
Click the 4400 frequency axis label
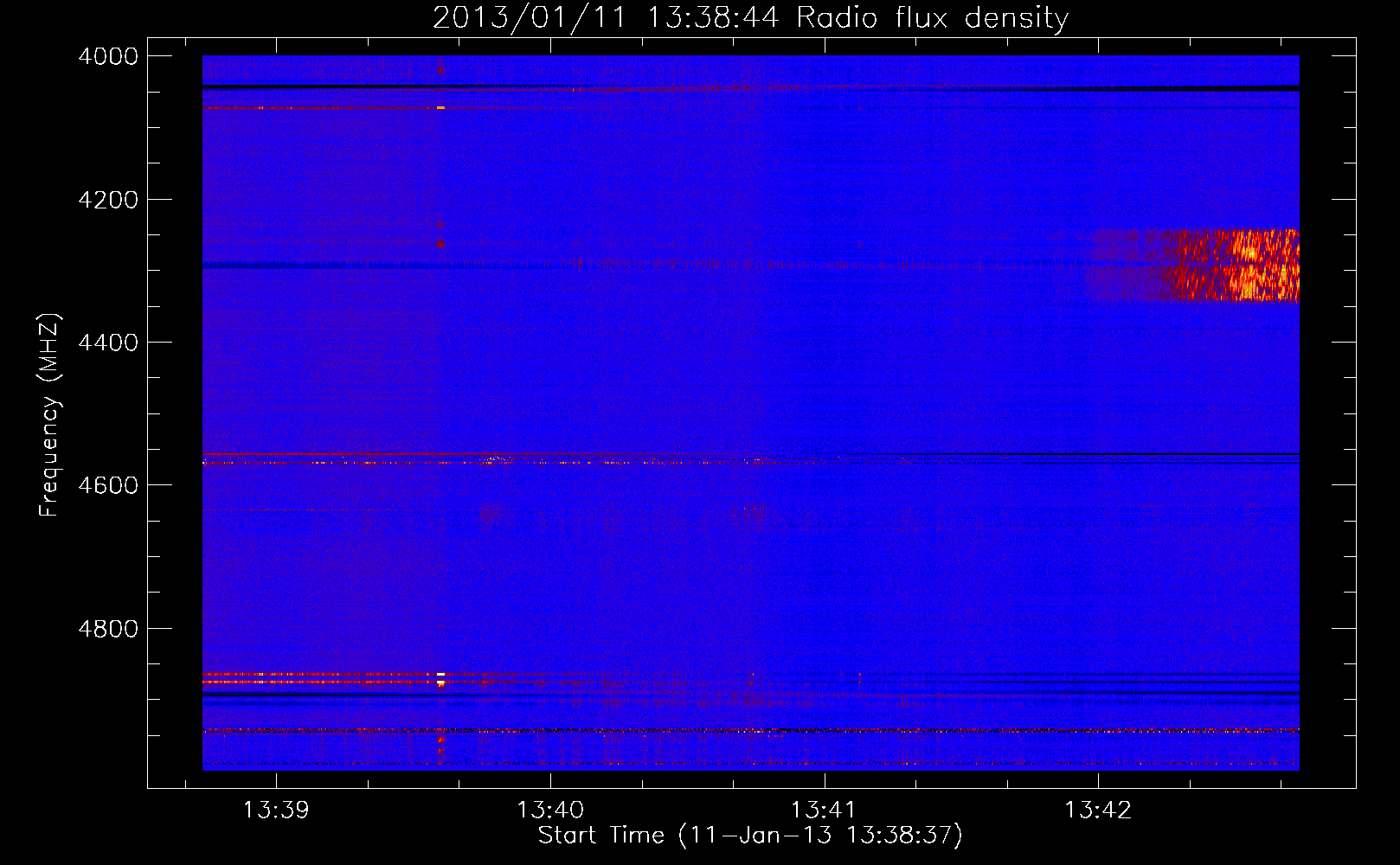click(x=108, y=343)
